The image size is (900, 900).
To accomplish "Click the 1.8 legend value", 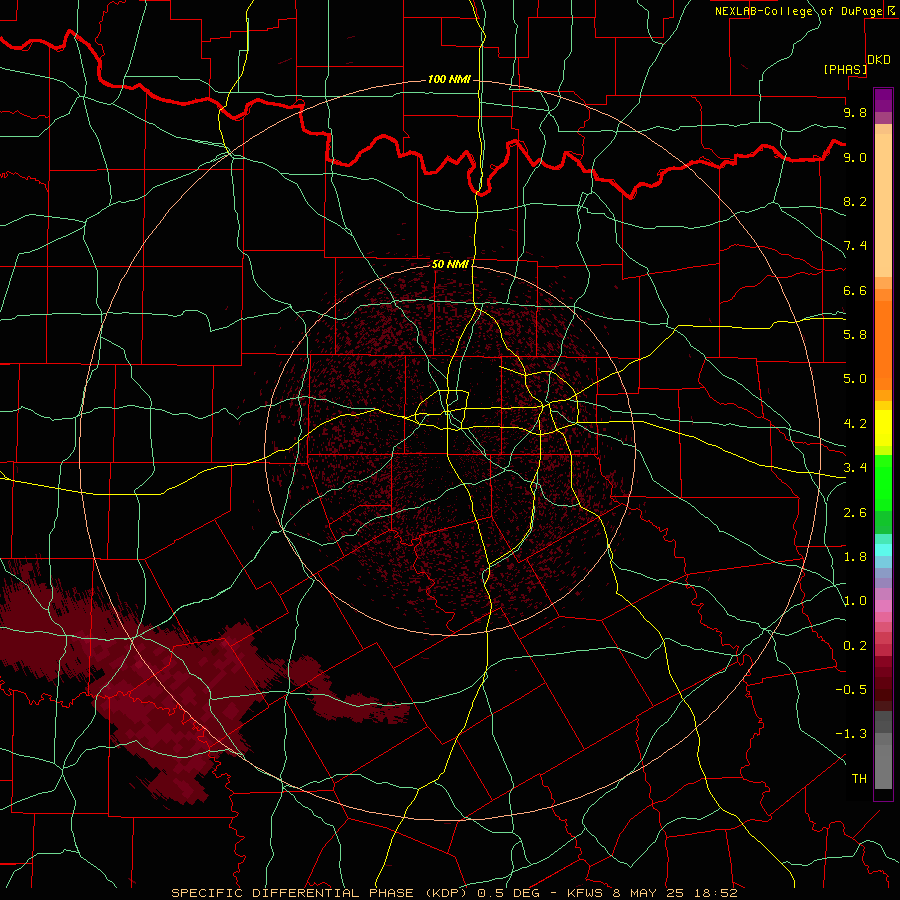I will pos(855,557).
